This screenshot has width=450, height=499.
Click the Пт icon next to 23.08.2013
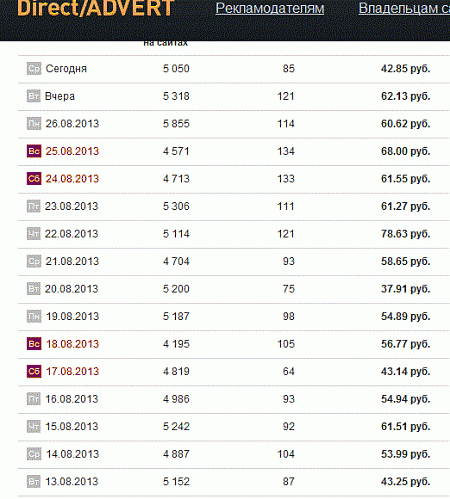34,206
